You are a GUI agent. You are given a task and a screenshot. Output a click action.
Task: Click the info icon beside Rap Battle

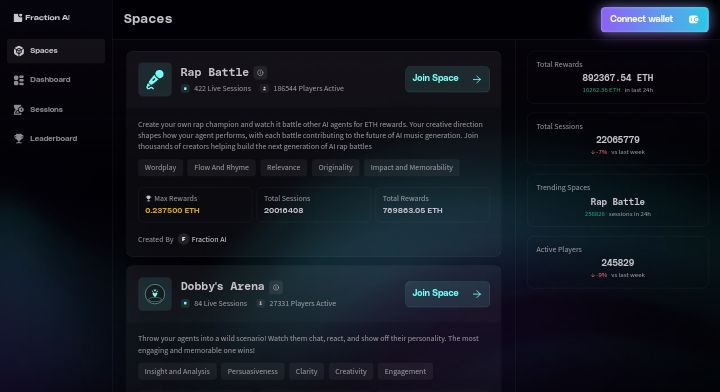coord(260,73)
